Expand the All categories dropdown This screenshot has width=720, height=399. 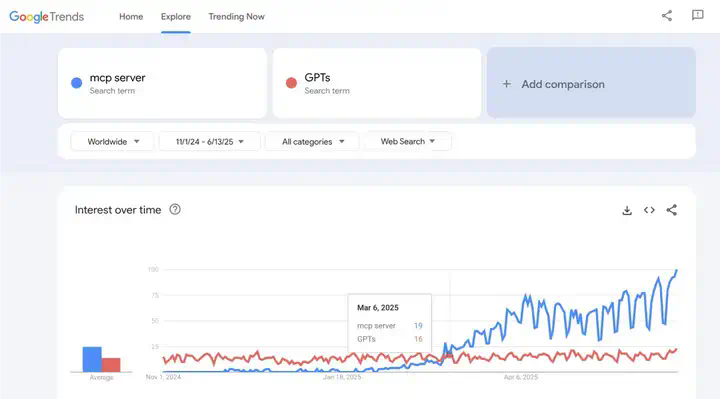[313, 141]
